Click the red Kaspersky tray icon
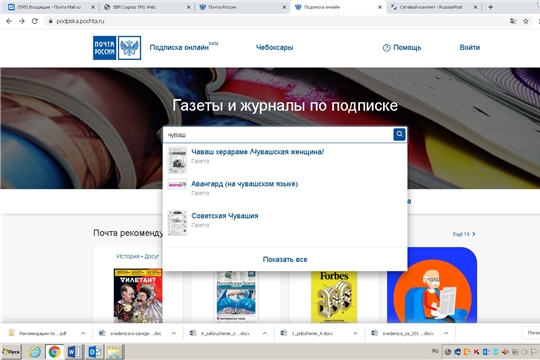Screen dimensions: 540x360 (x=476, y=352)
